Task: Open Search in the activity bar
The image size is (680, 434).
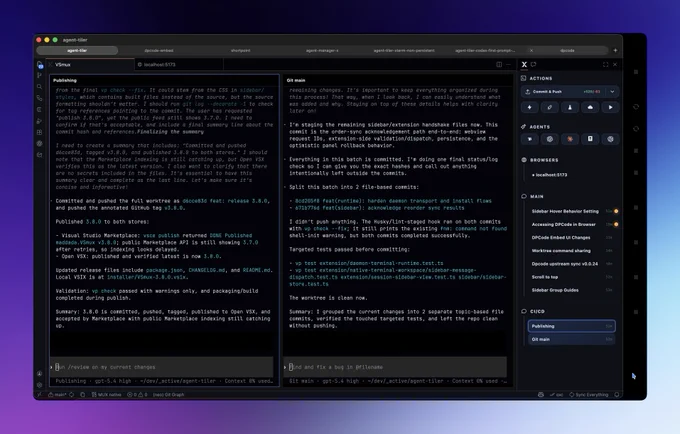Action: [39, 87]
